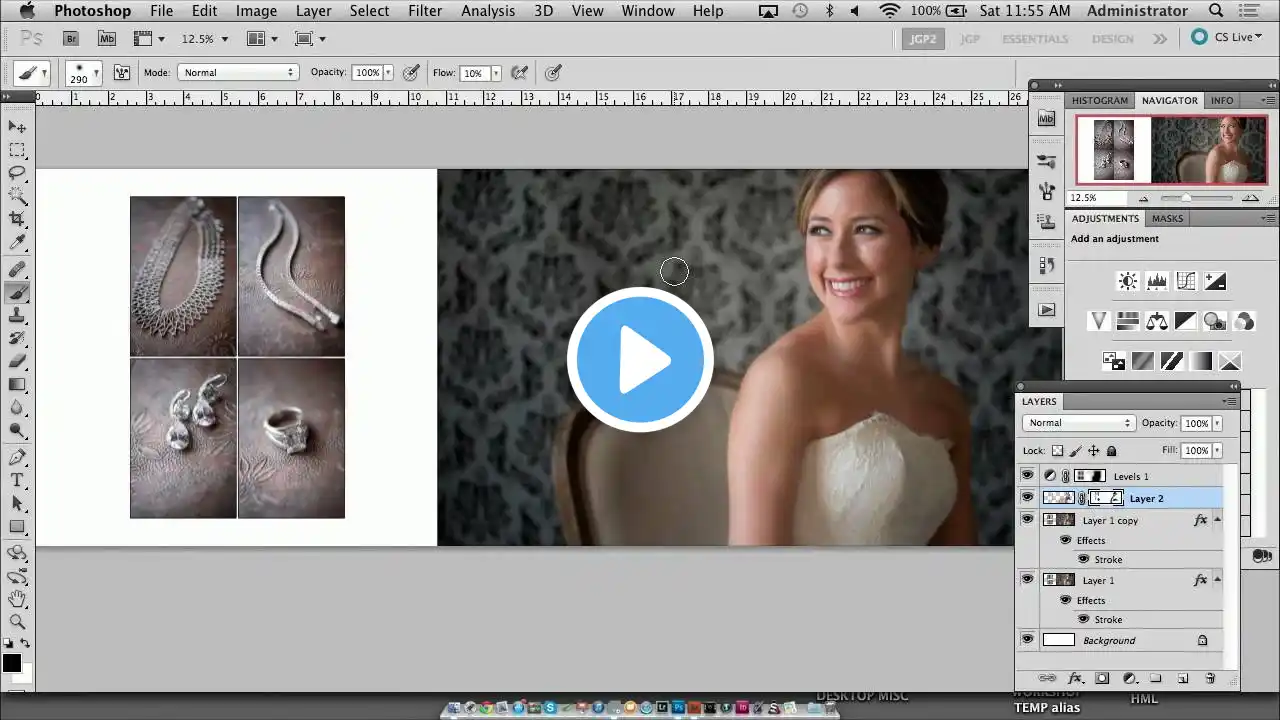Image resolution: width=1280 pixels, height=720 pixels.
Task: Hide the Levels 1 layer
Action: [x=1027, y=476]
